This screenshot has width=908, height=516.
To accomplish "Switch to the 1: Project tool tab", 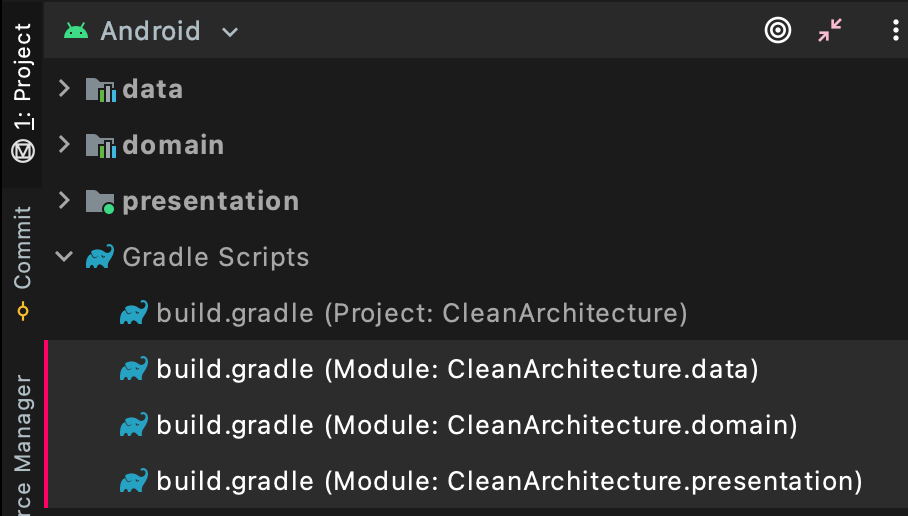I will tap(23, 93).
